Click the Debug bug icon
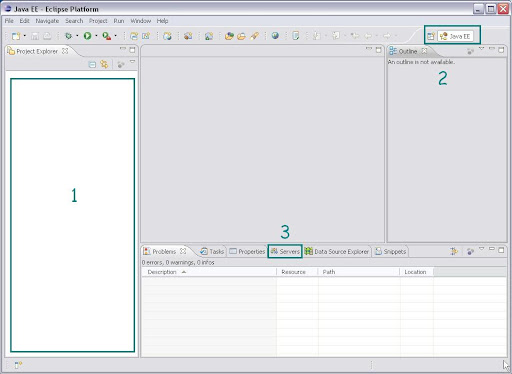Screen dimensions: 512x374 pyautogui.click(x=68, y=36)
